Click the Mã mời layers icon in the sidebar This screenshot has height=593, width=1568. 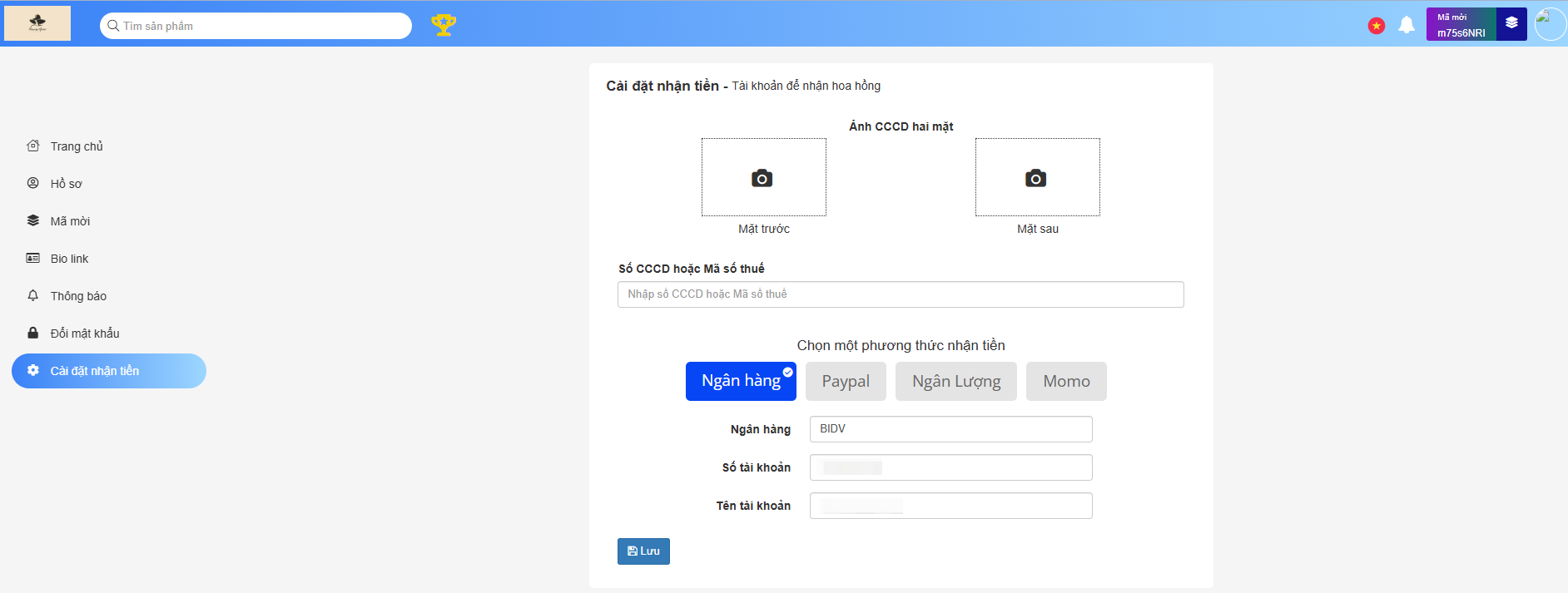point(33,220)
